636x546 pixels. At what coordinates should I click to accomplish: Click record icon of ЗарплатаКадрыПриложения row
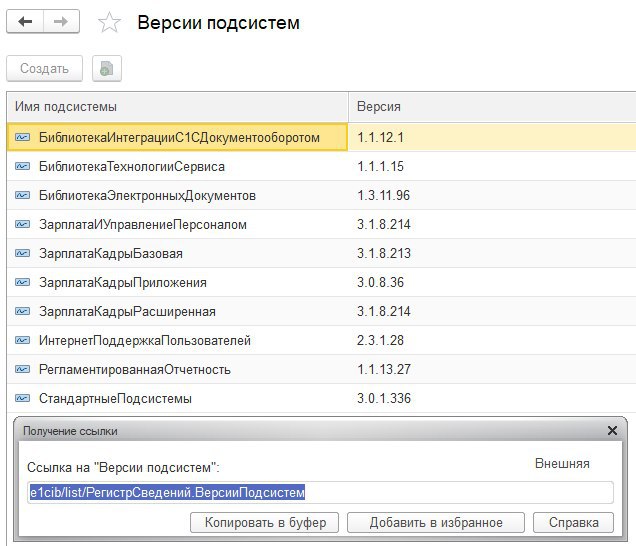pos(23,282)
